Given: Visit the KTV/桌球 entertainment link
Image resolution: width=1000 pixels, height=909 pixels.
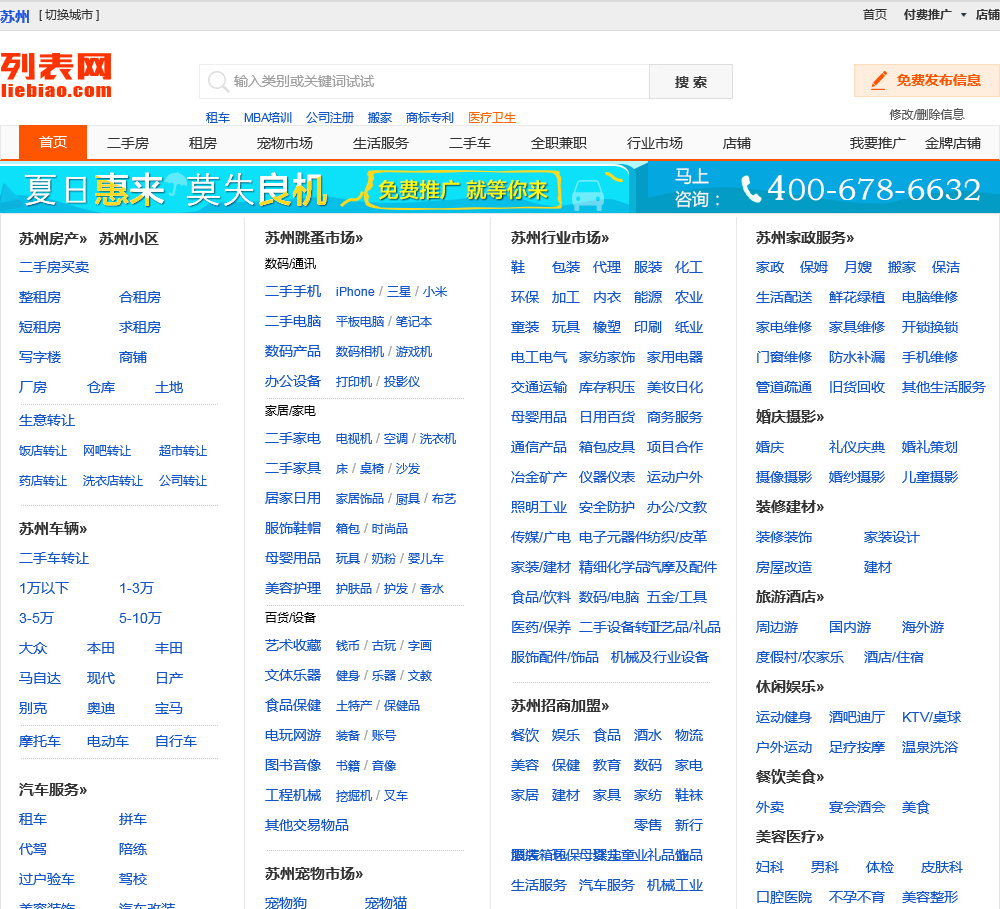Looking at the screenshot, I should (930, 717).
